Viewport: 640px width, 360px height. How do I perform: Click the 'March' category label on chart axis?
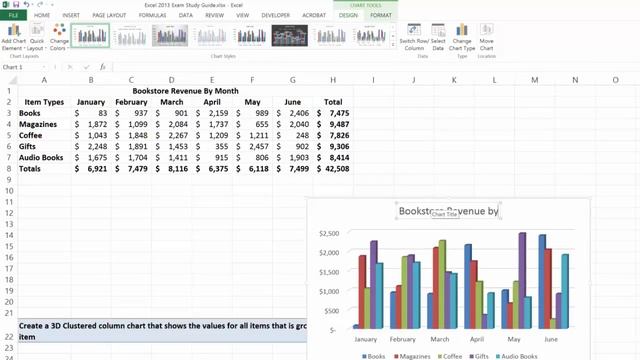tap(440, 339)
